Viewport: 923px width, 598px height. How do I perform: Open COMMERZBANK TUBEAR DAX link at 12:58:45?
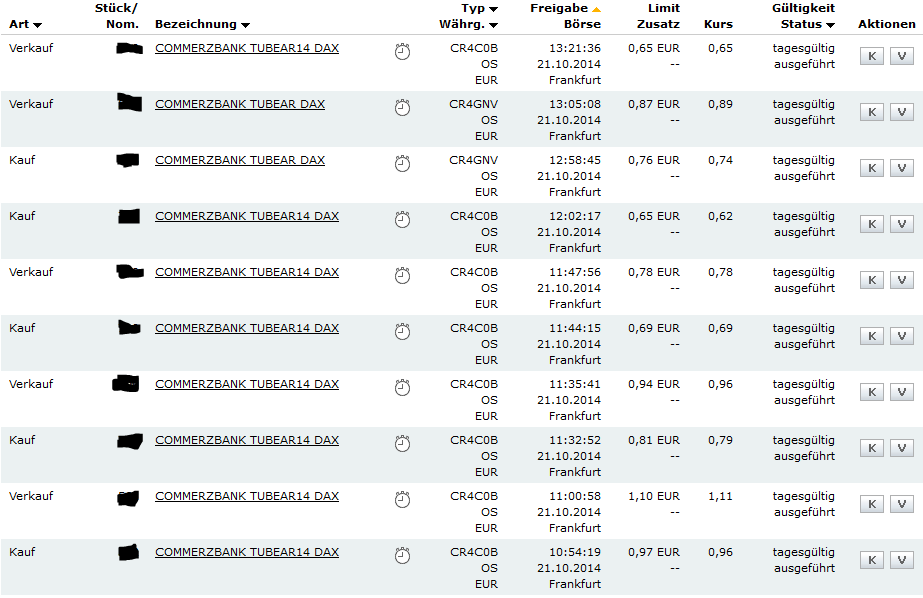tap(240, 160)
